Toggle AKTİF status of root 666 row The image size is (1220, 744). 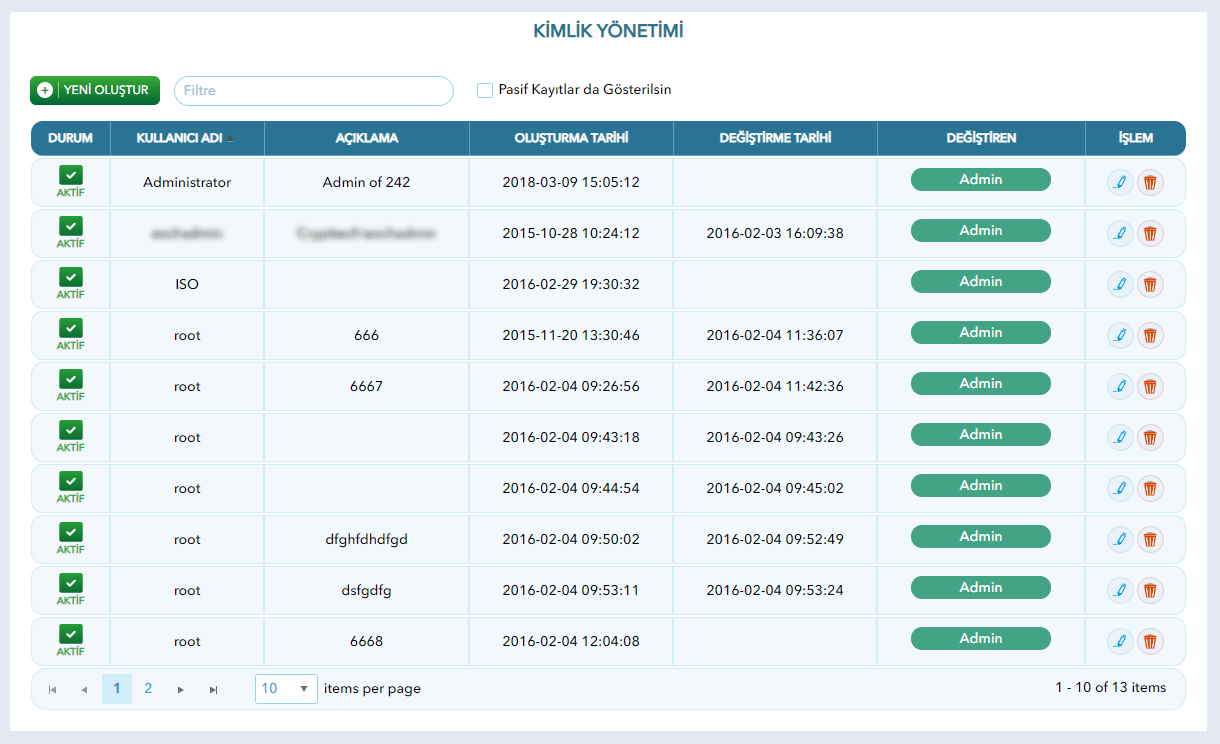pos(70,335)
